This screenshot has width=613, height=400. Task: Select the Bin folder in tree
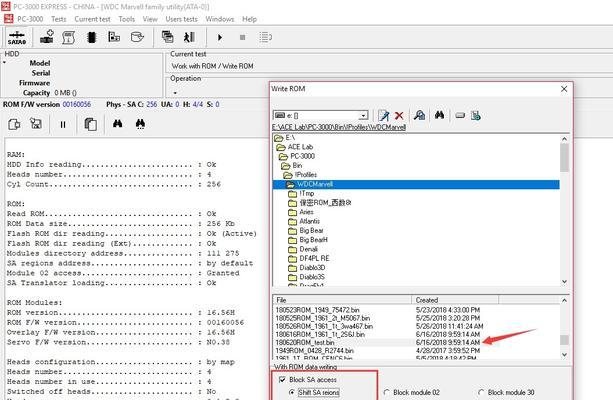297,165
